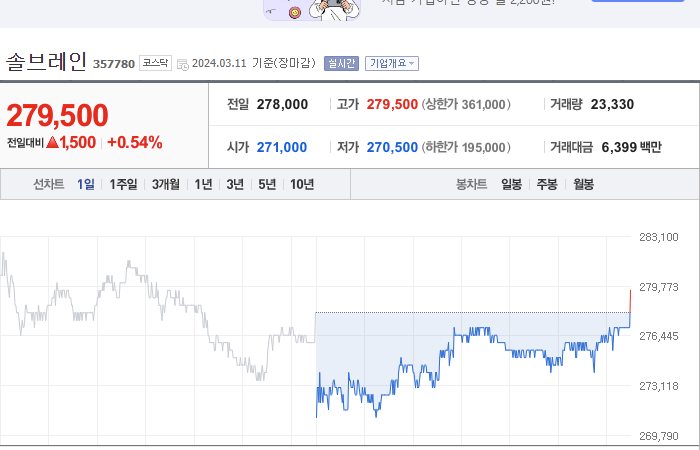700x450 pixels.
Task: Click the stock code 357780
Action: (x=114, y=64)
